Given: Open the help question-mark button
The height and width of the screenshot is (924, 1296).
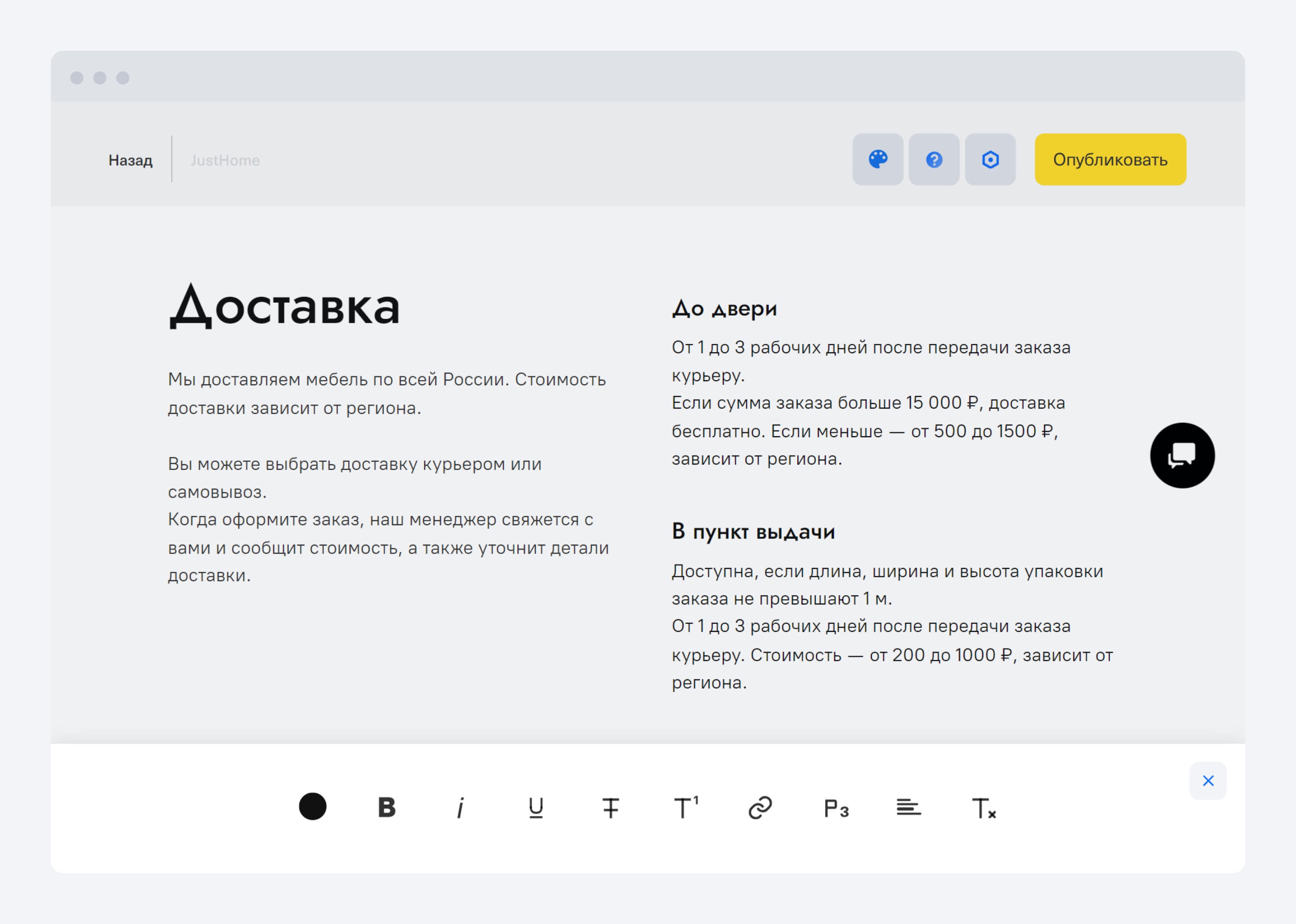Looking at the screenshot, I should (934, 159).
